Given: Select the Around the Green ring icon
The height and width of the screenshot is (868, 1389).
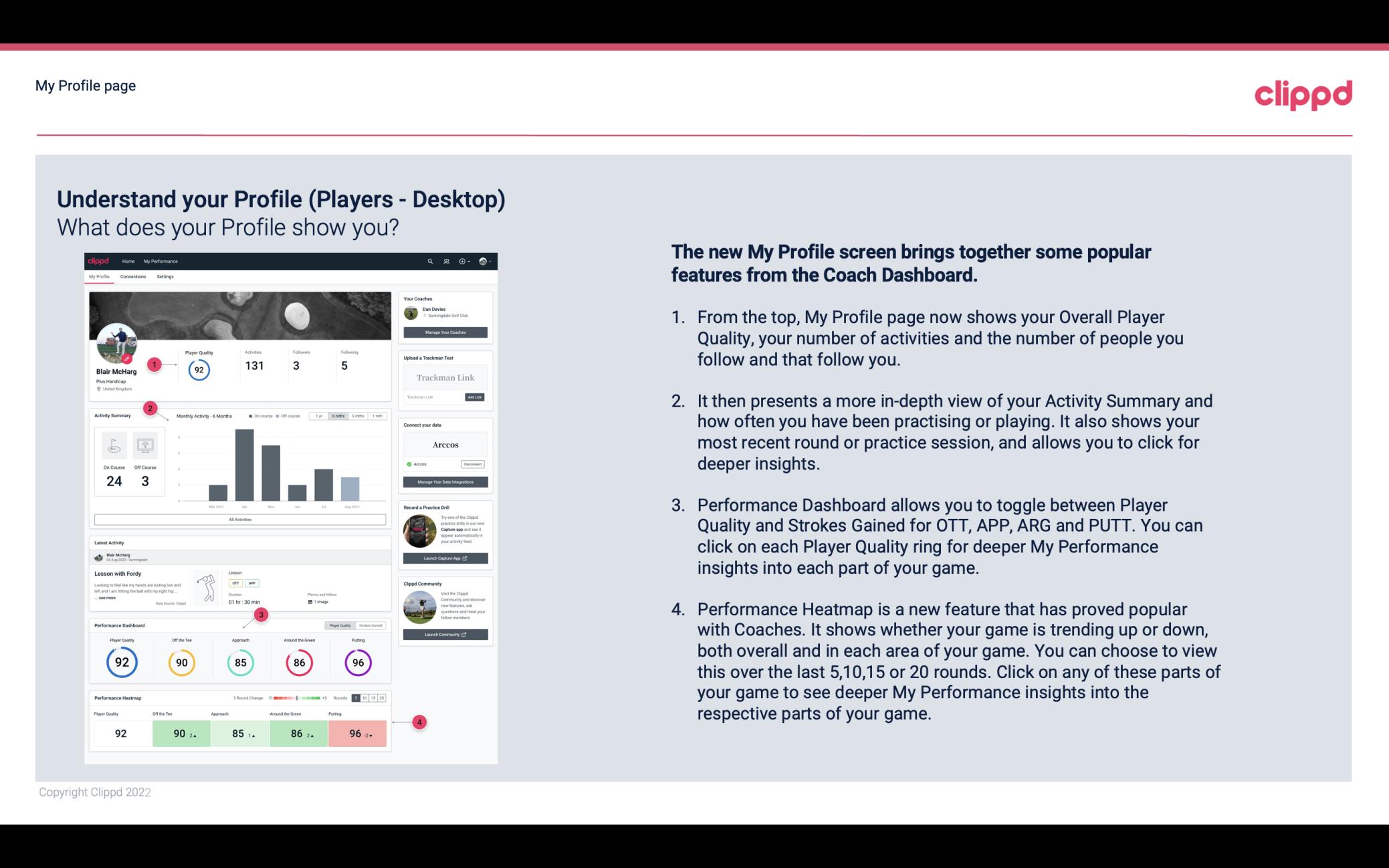Looking at the screenshot, I should pyautogui.click(x=299, y=662).
